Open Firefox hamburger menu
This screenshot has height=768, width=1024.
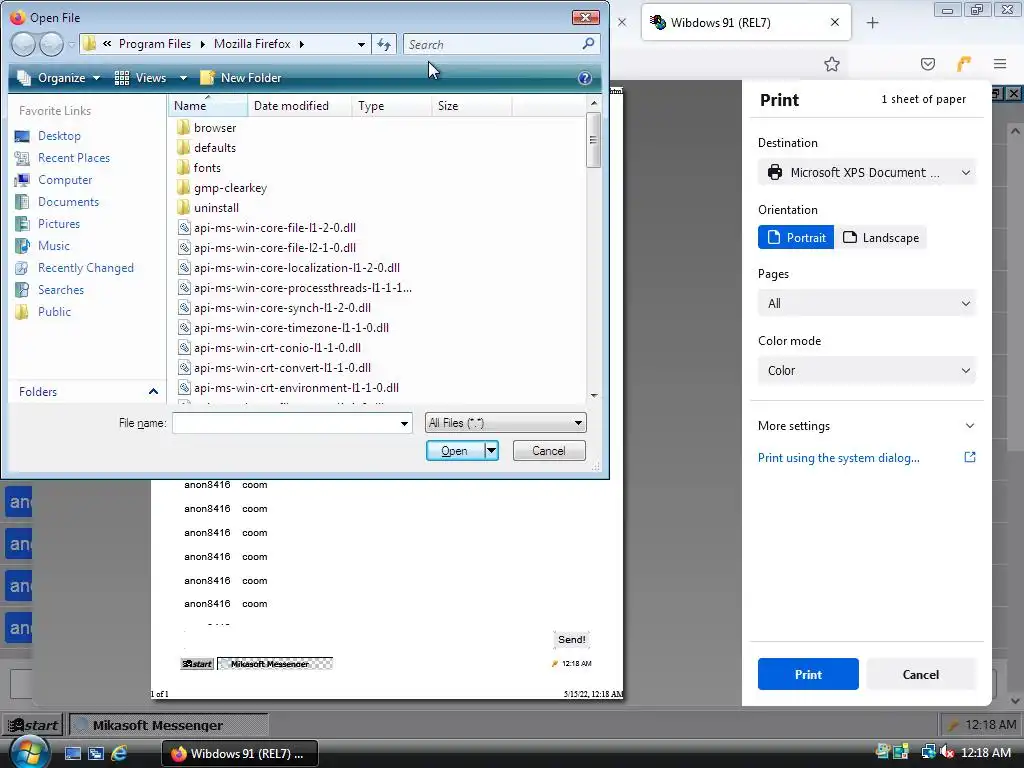(1000, 64)
